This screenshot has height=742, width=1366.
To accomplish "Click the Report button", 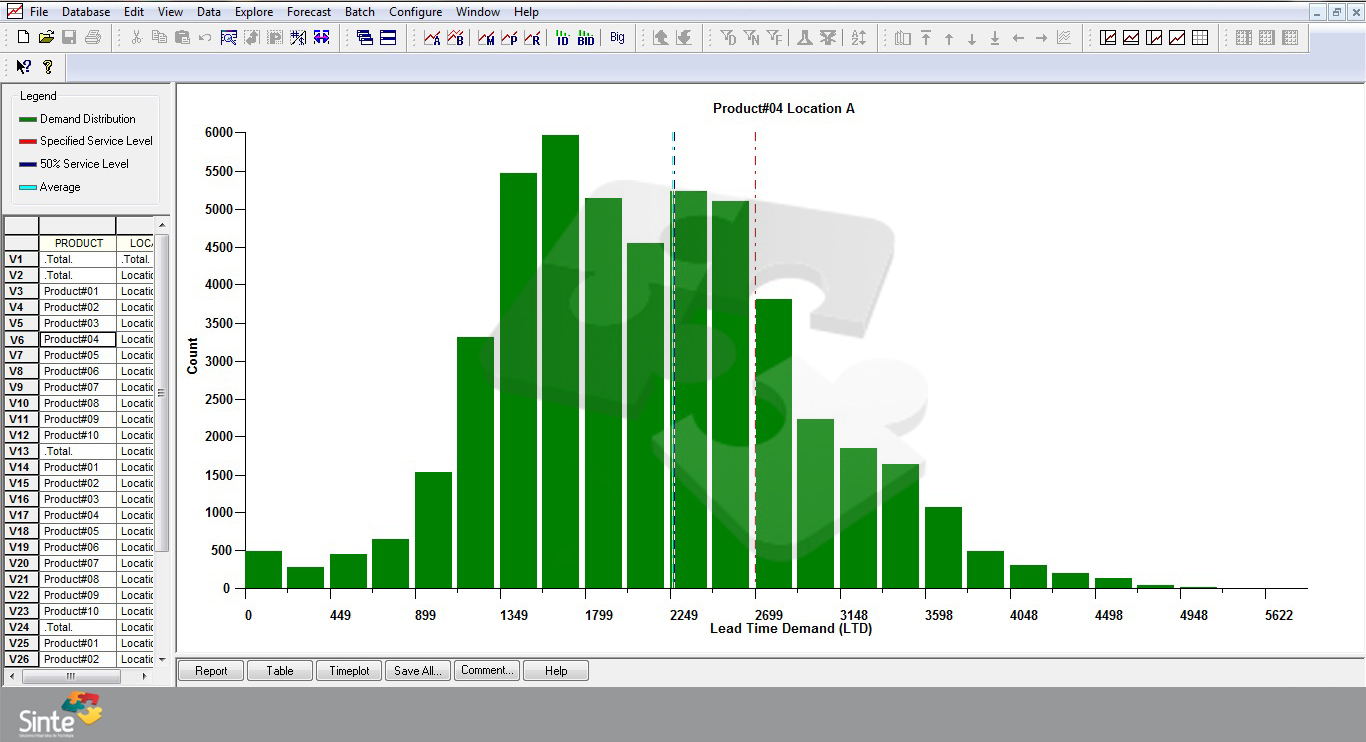I will pos(211,671).
